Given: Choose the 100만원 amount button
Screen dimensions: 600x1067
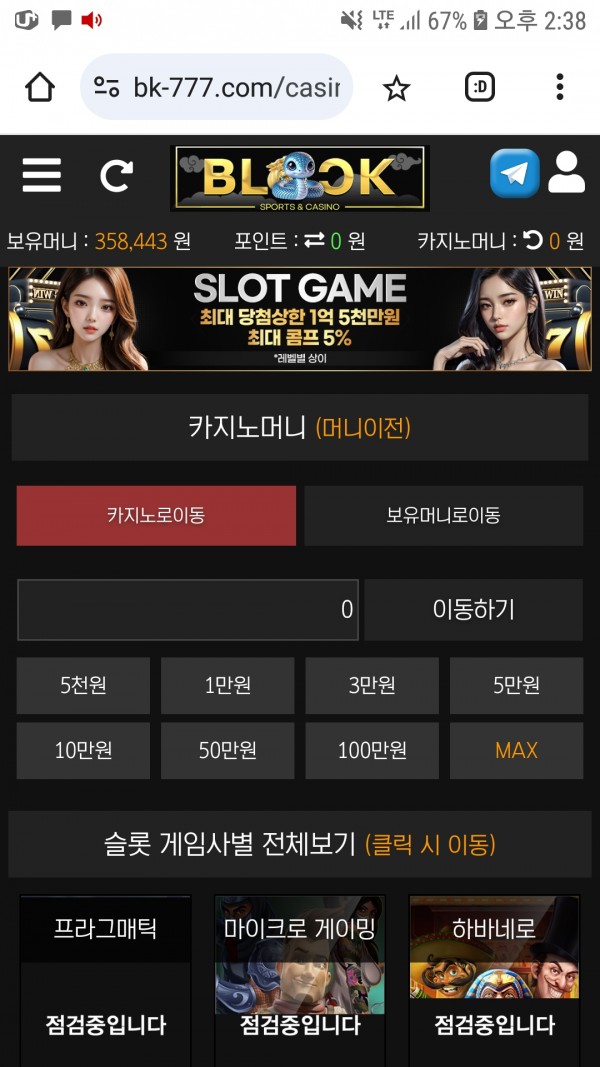Looking at the screenshot, I should click(372, 751).
